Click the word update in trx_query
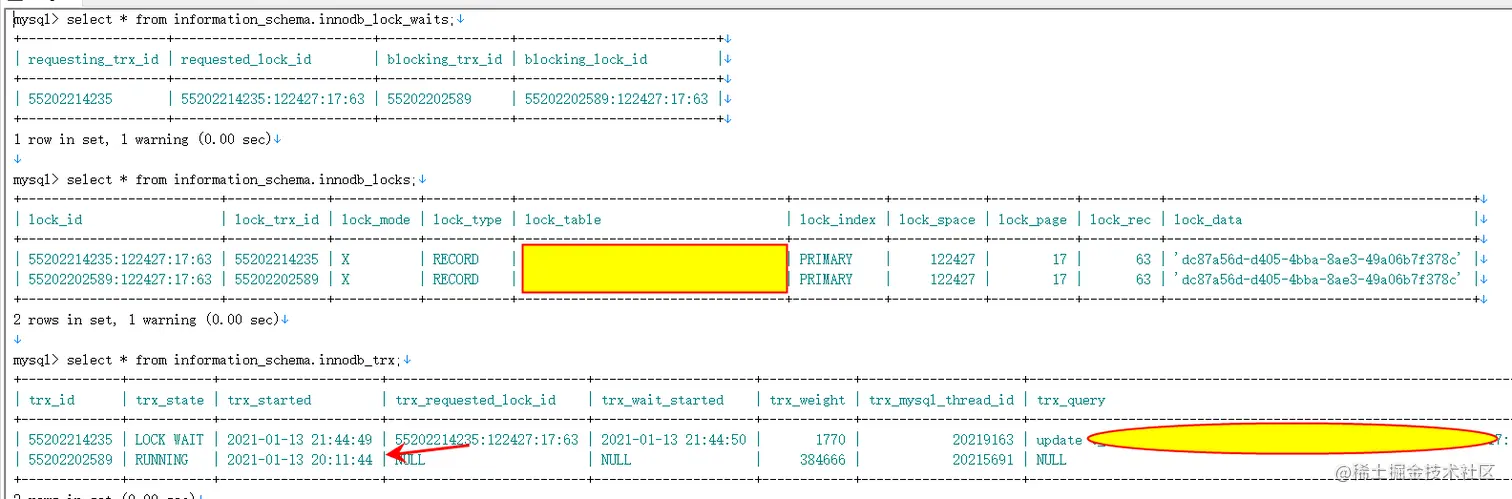Viewport: 1512px width, 499px height. click(x=1059, y=439)
